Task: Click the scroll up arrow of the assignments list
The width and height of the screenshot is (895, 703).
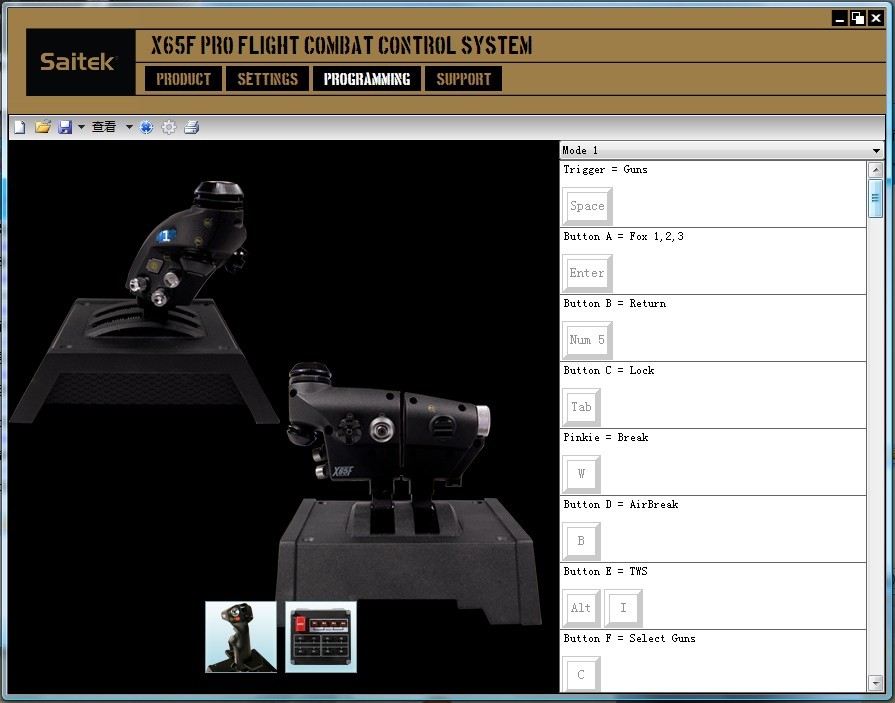Action: [875, 169]
